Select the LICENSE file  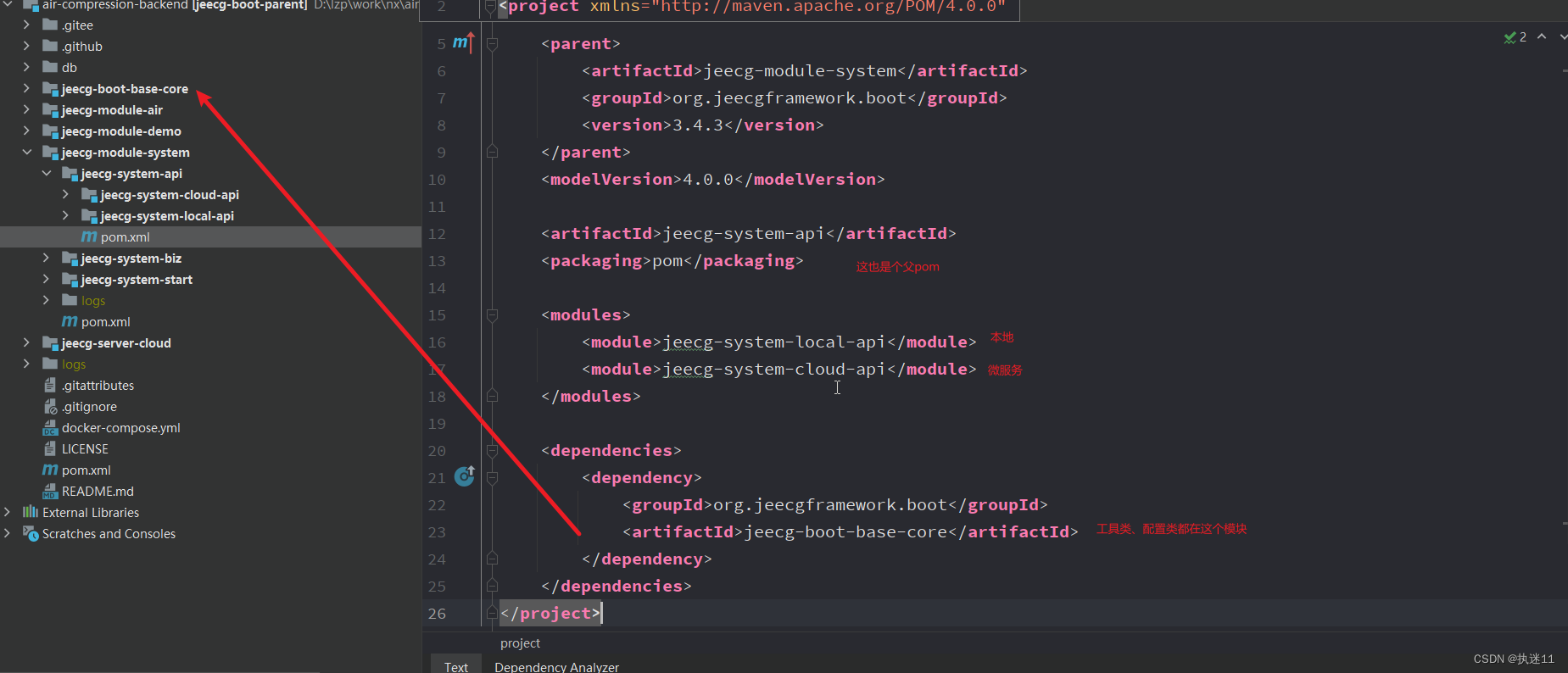point(85,448)
